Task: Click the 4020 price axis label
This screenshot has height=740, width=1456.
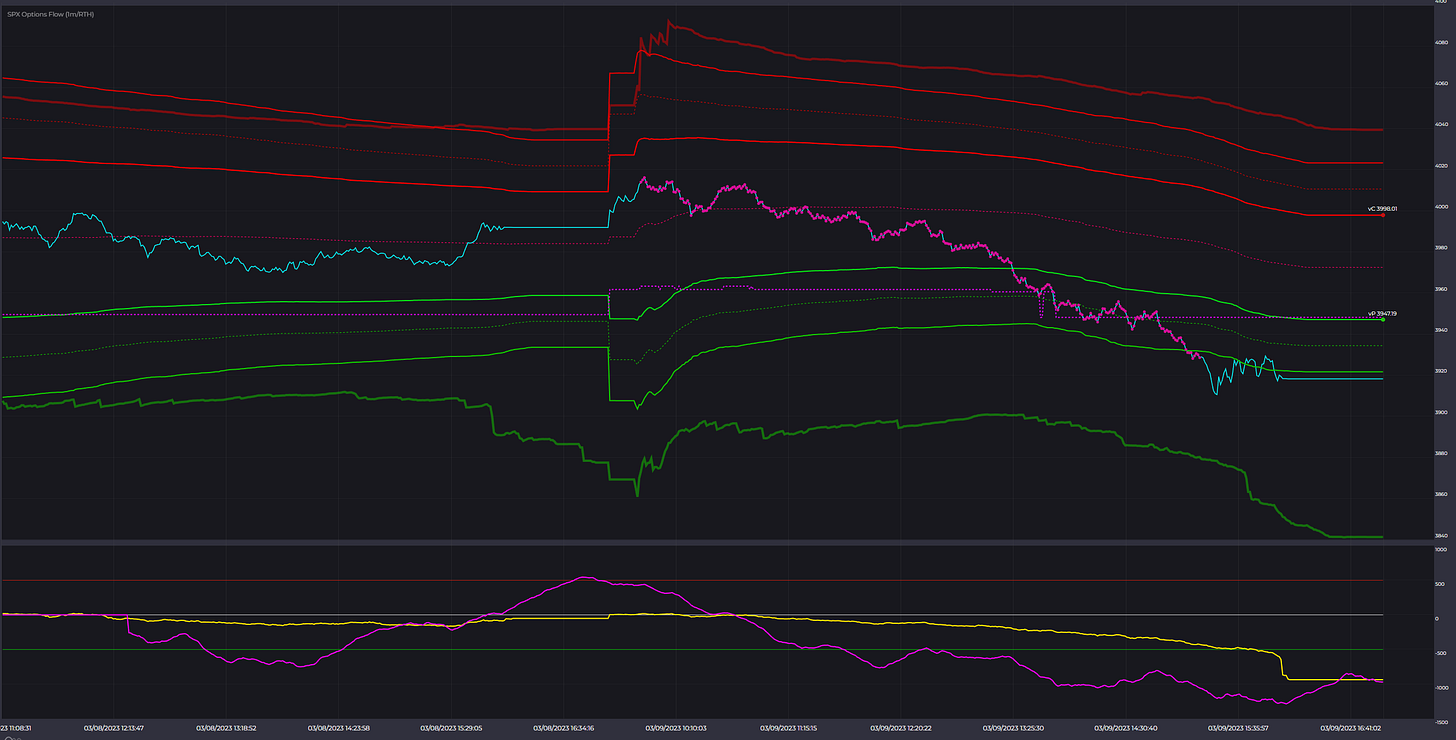Action: [1440, 167]
